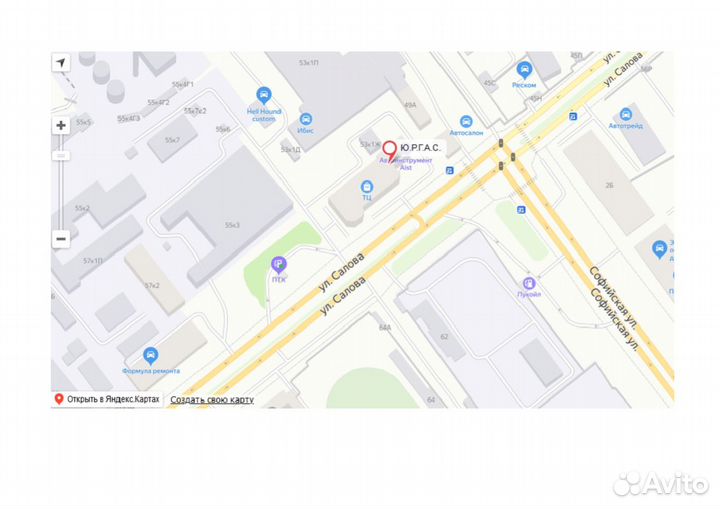Click the zoom slider handle
Image resolution: width=720 pixels, height=509 pixels.
(61, 156)
